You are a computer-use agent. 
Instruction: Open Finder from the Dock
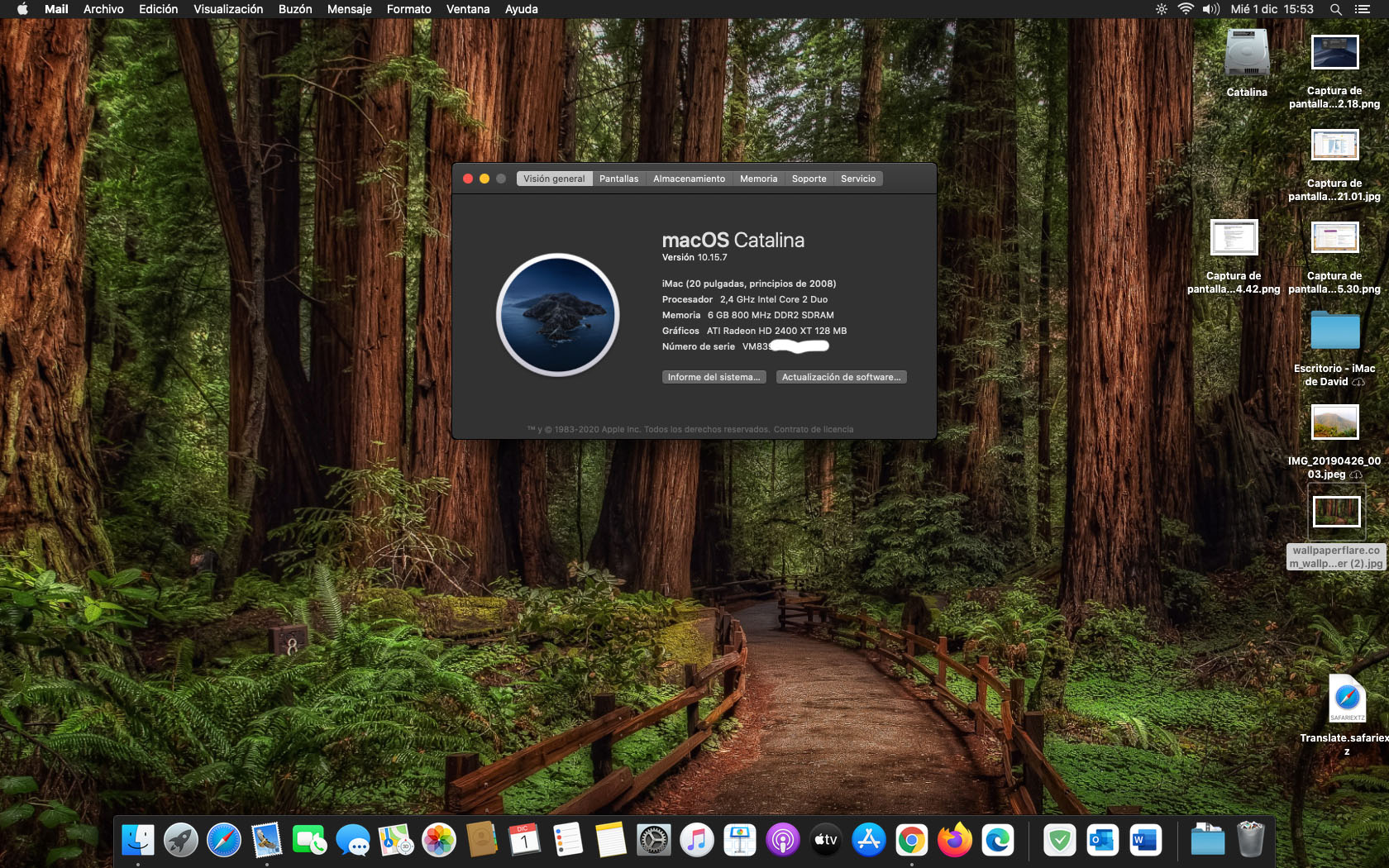coord(138,841)
